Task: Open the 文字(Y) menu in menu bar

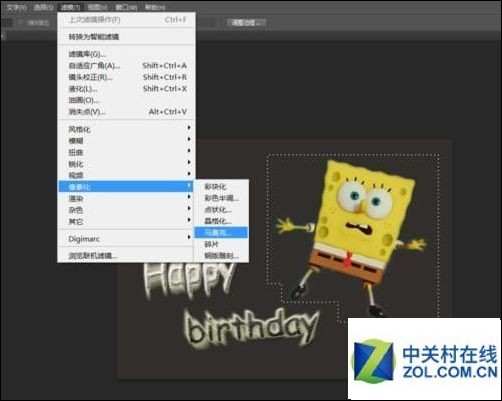Action: [17, 7]
